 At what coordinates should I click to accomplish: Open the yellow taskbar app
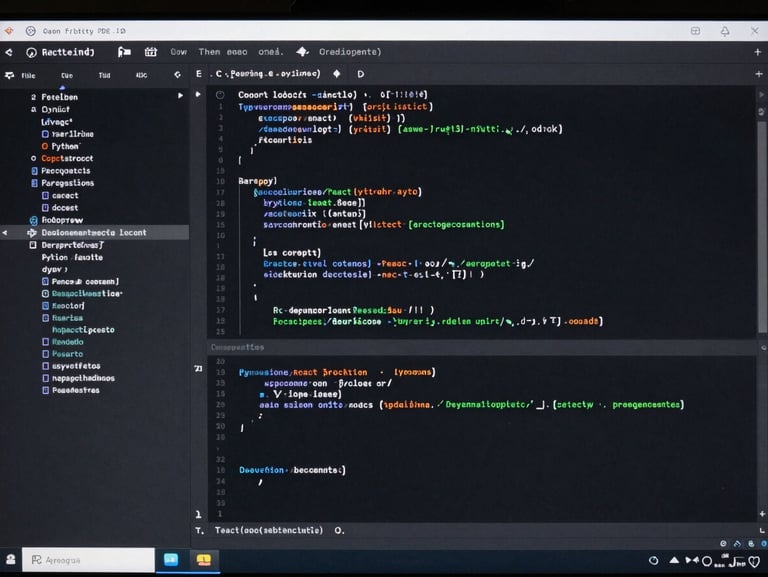204,559
